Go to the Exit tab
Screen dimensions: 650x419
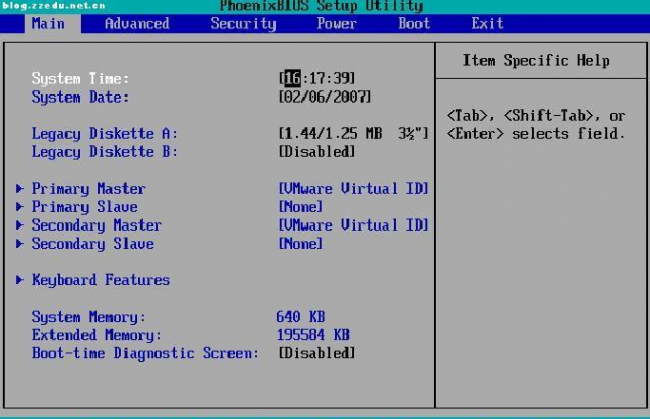tap(488, 24)
